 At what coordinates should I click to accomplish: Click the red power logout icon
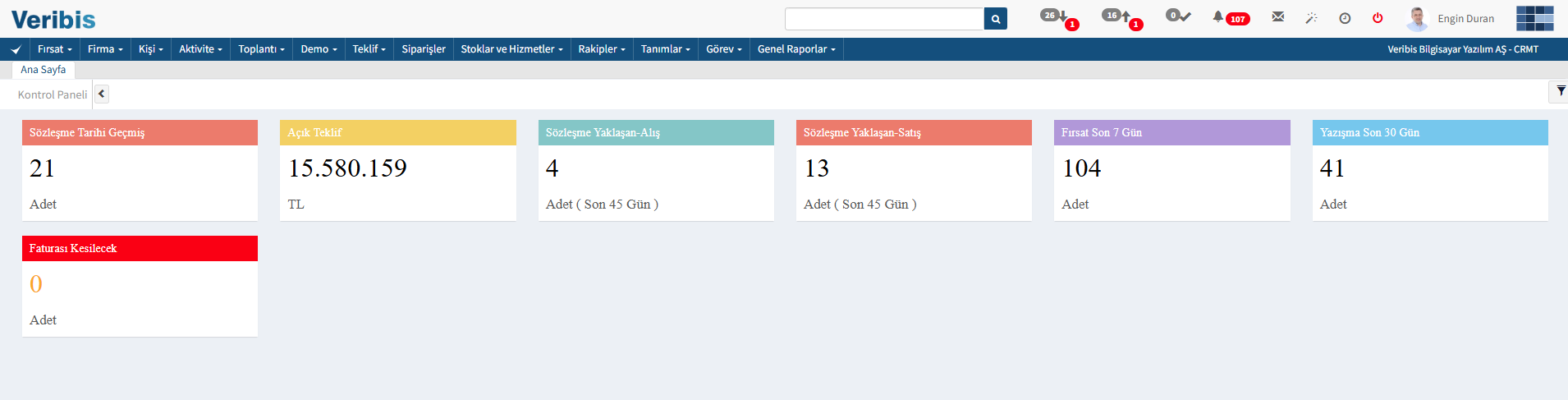1378,18
